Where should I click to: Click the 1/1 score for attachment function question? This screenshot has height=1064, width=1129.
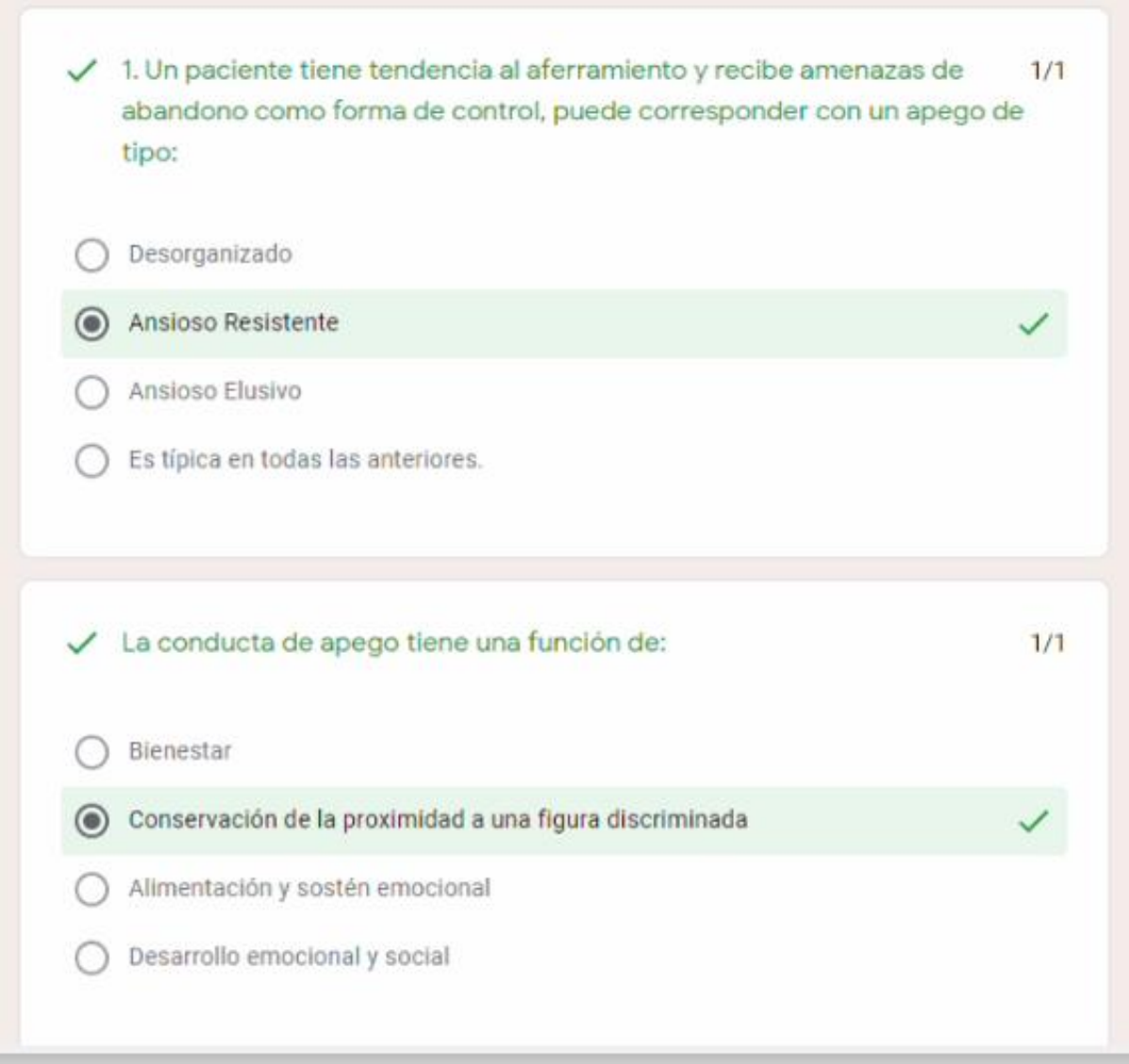pyautogui.click(x=1047, y=643)
